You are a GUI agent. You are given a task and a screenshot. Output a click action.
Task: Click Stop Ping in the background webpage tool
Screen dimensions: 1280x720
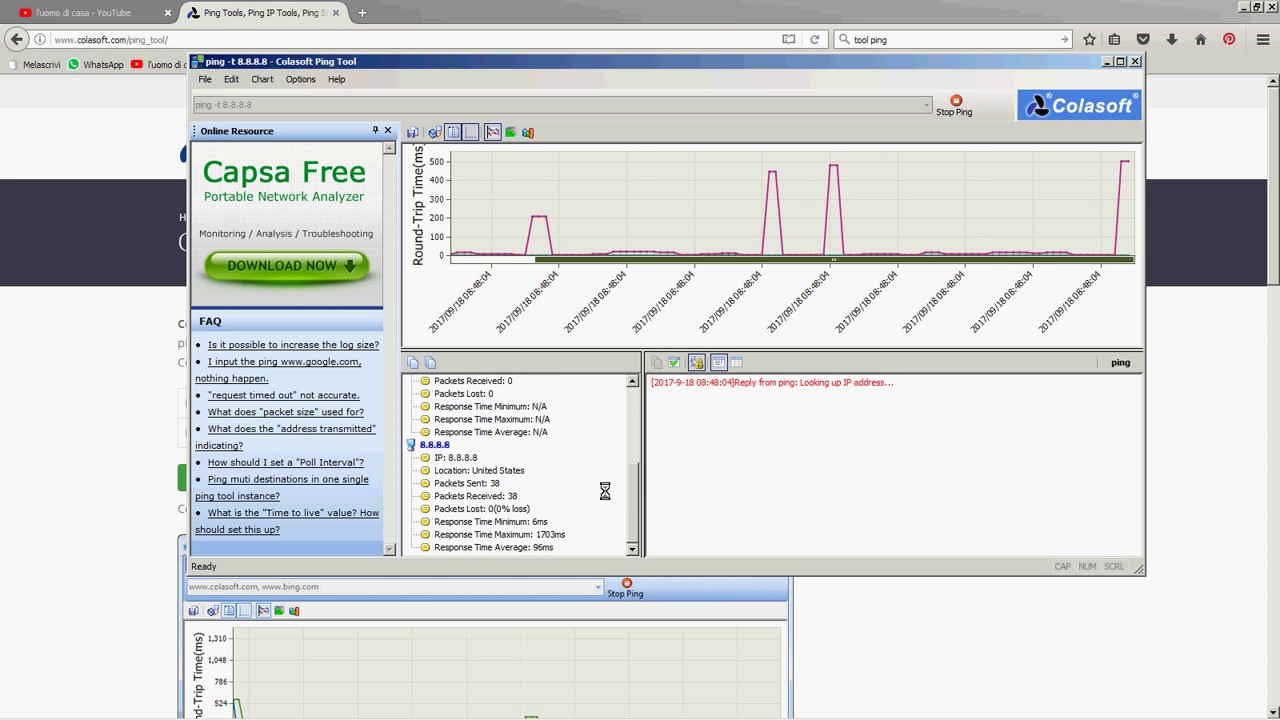(625, 588)
